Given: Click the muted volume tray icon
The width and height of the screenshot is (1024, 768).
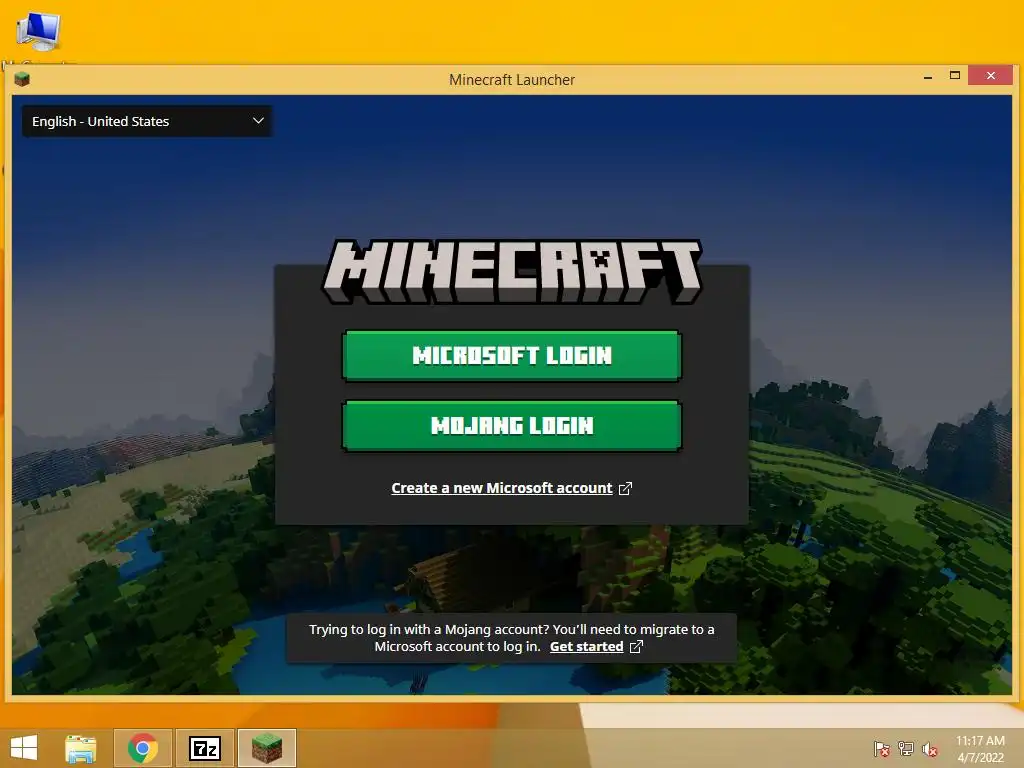Looking at the screenshot, I should [x=930, y=748].
